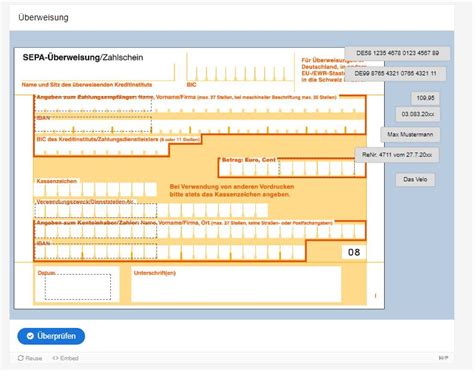Click the '08' number box

click(x=354, y=252)
